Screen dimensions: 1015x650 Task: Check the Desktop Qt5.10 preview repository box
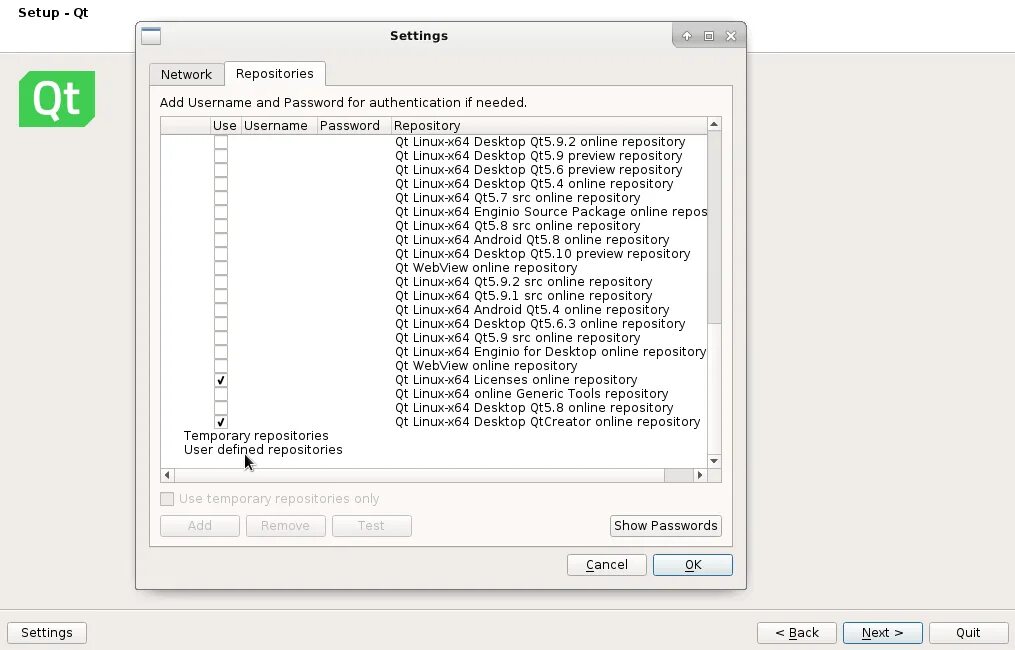(221, 254)
